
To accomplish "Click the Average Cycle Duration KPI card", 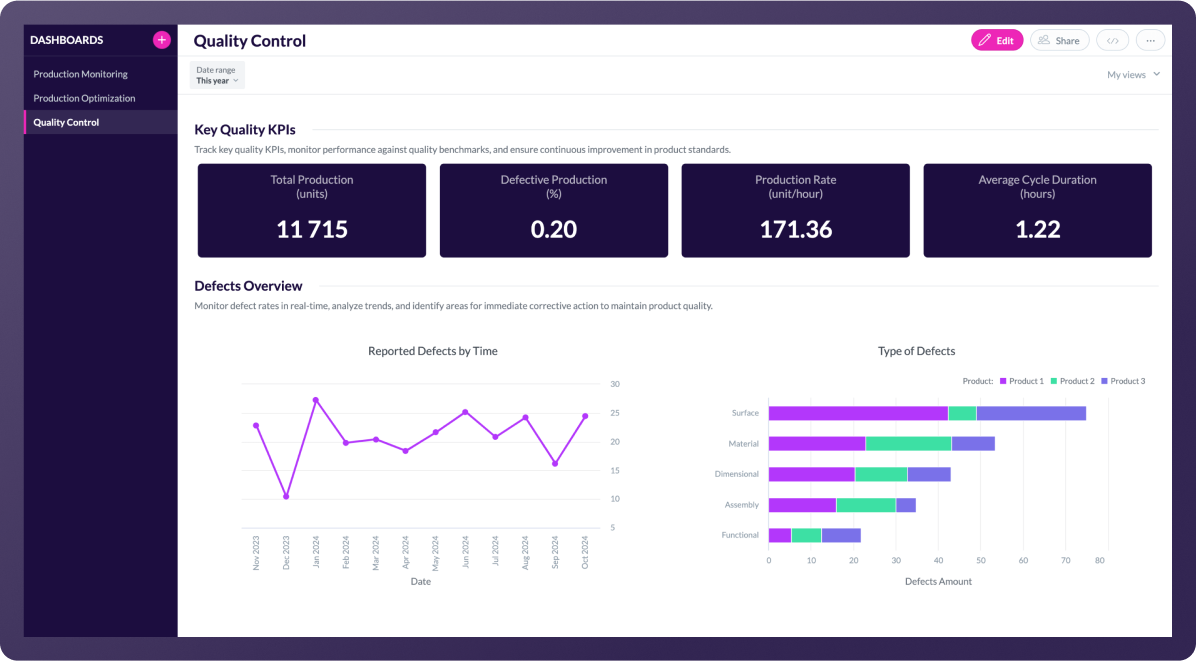I will click(1037, 211).
